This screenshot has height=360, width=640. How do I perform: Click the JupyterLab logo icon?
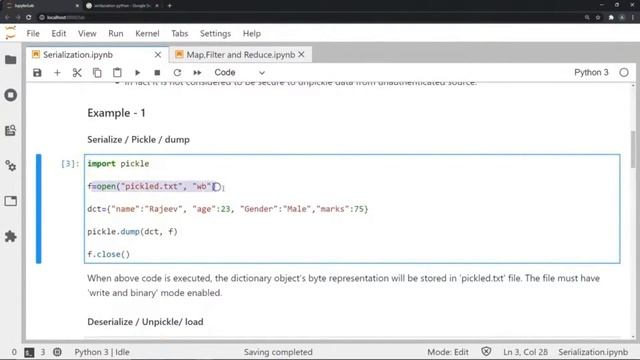tap(11, 33)
